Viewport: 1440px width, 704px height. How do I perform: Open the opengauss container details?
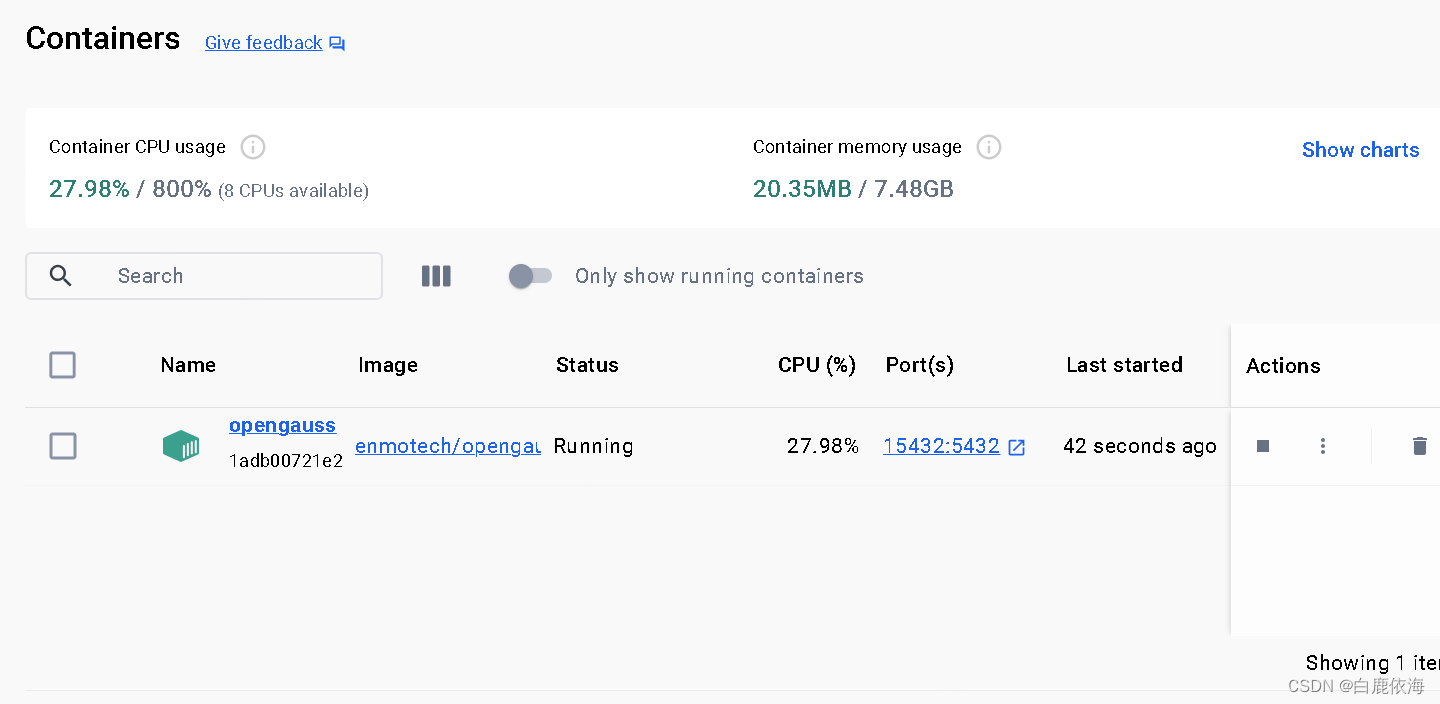coord(282,425)
